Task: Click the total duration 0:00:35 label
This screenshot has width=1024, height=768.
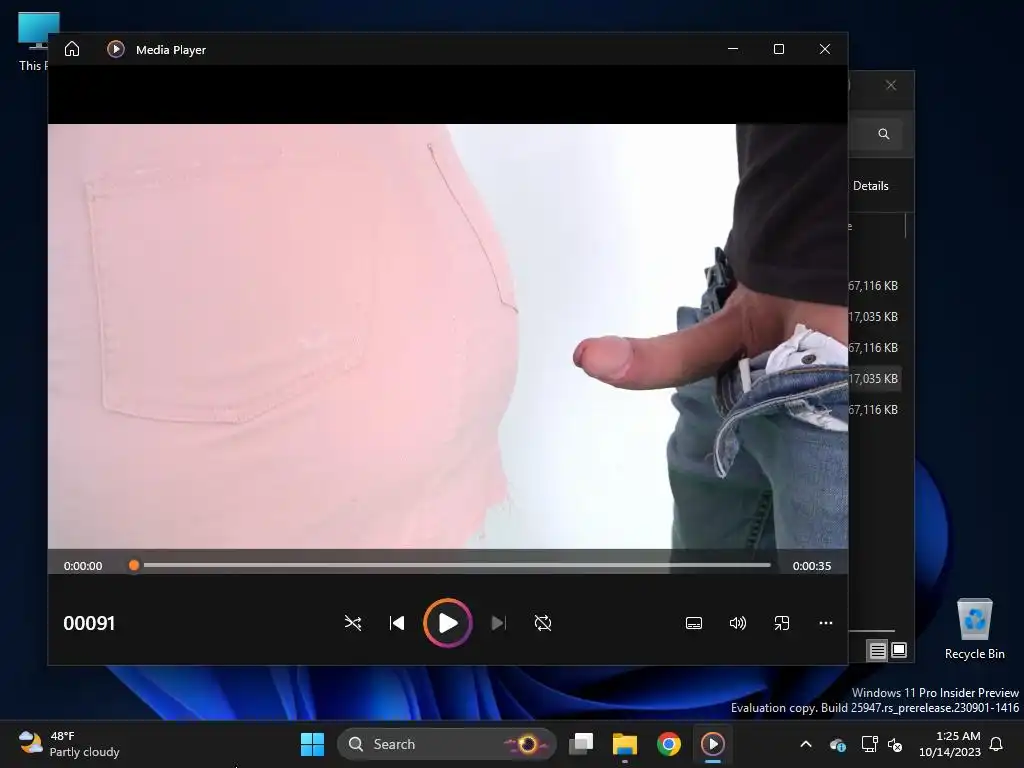Action: 812,566
